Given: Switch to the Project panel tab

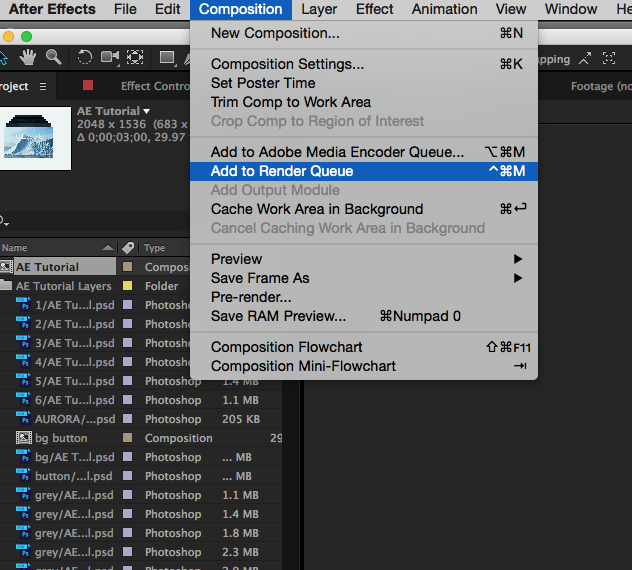Looking at the screenshot, I should tap(14, 86).
